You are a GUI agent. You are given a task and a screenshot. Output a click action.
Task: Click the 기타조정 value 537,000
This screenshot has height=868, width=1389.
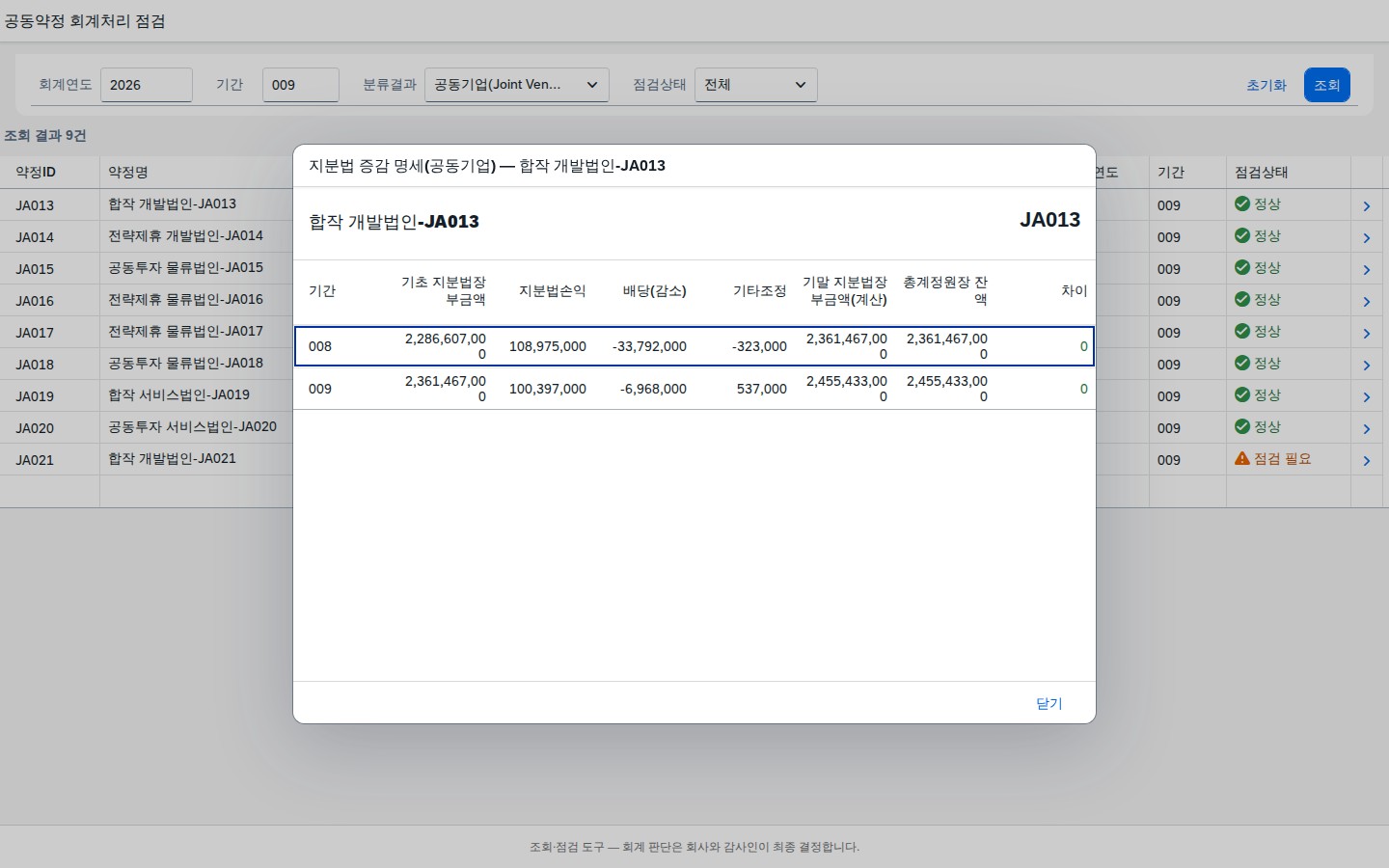point(762,389)
